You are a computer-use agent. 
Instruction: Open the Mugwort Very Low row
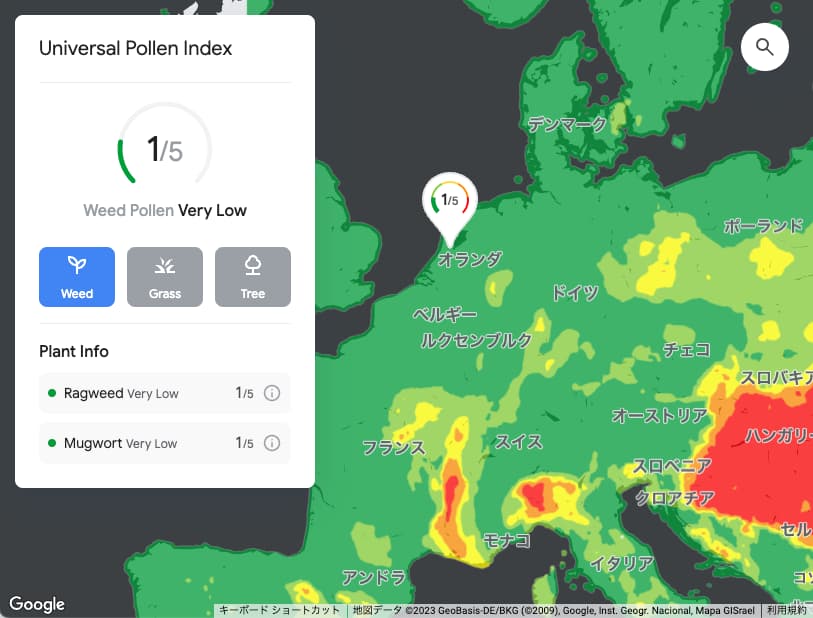(120, 443)
